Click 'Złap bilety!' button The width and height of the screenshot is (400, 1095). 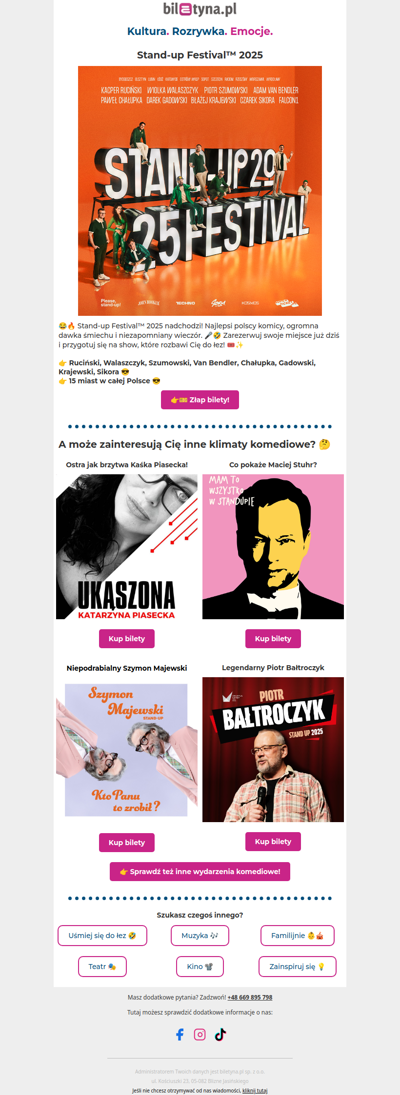200,399
